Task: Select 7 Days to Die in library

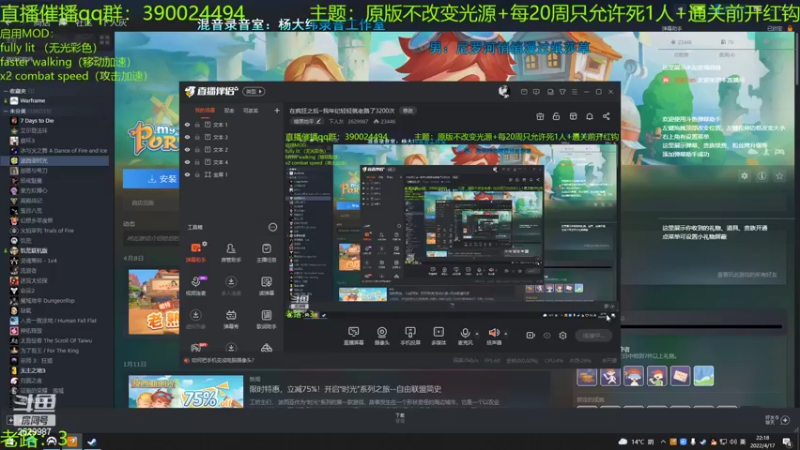Action: coord(37,121)
